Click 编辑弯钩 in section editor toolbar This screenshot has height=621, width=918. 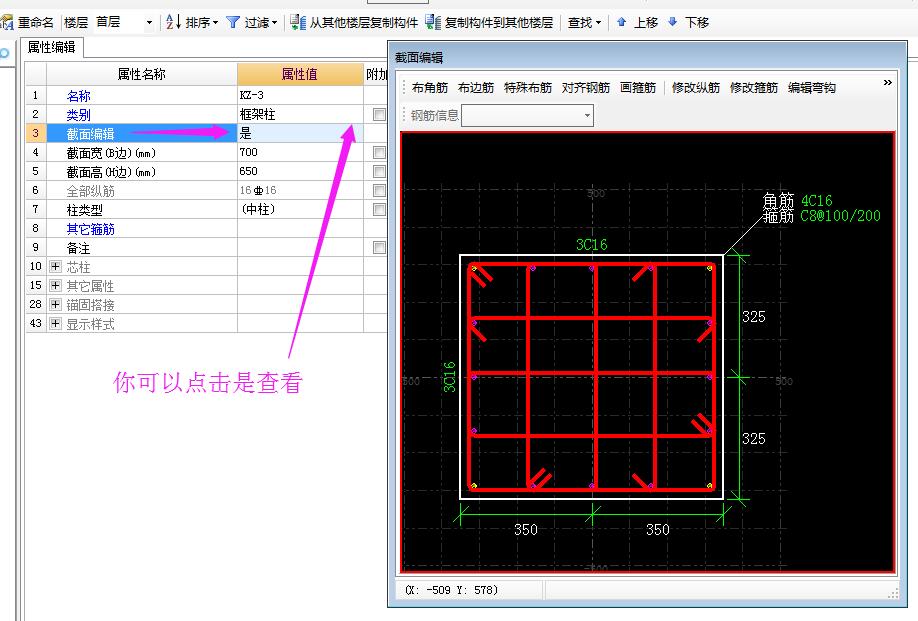(812, 88)
